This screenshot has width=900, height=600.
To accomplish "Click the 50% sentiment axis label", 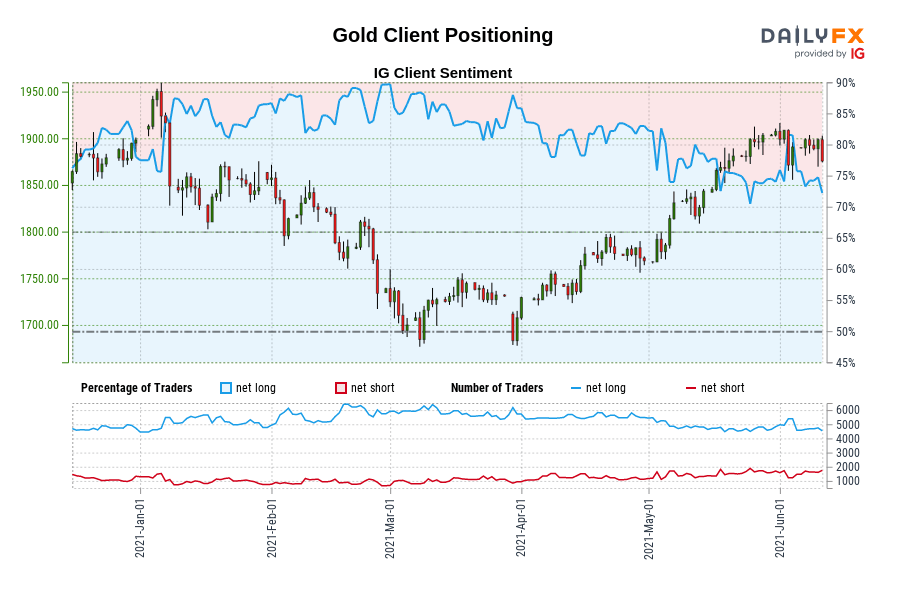I will click(x=845, y=332).
